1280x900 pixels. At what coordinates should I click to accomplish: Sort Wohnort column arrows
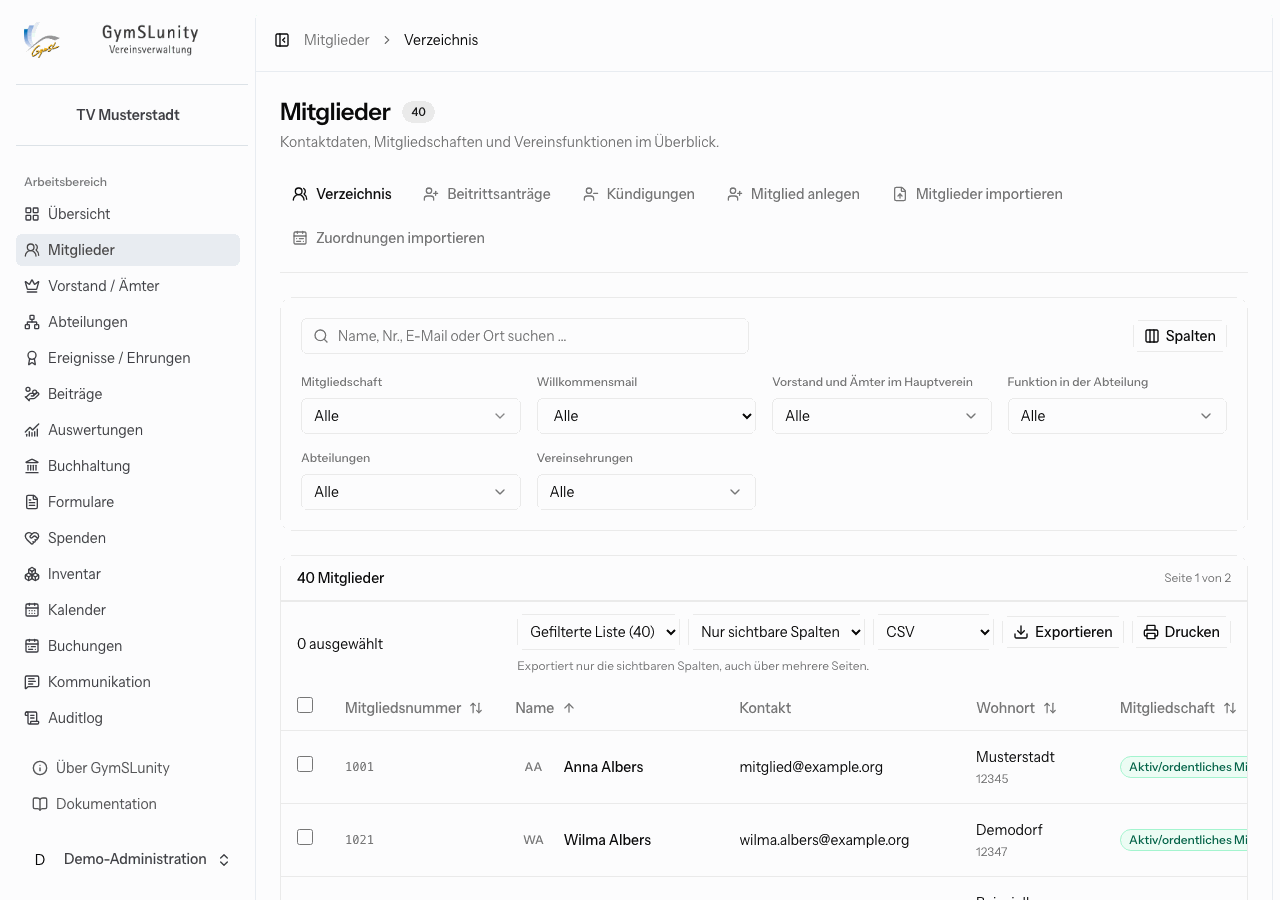point(1050,708)
